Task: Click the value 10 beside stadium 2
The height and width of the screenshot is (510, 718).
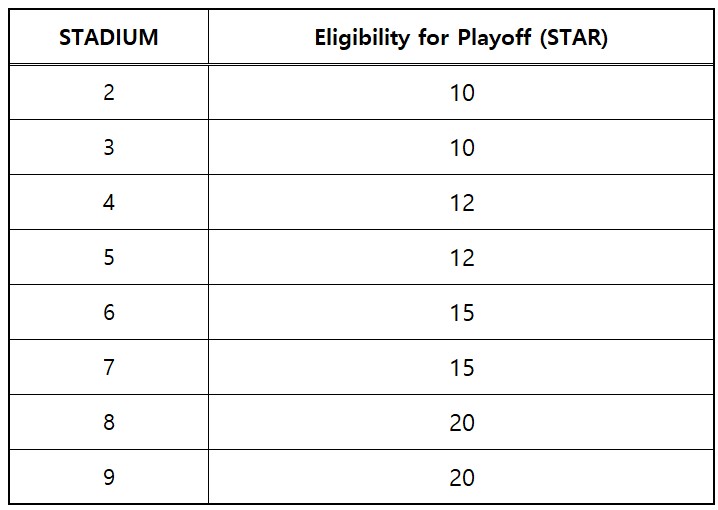Action: click(462, 93)
